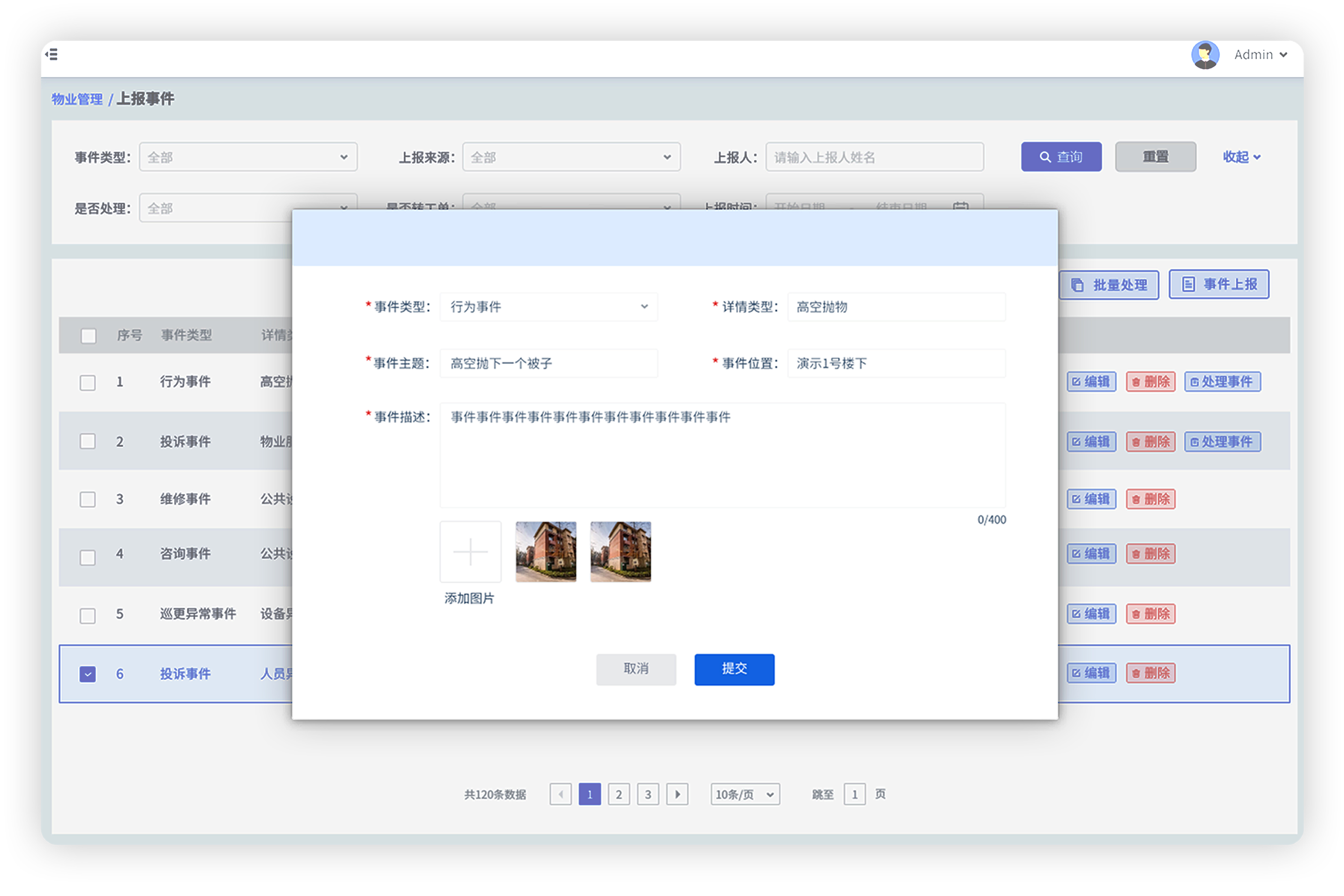Click the 事件类型 column header

186,335
